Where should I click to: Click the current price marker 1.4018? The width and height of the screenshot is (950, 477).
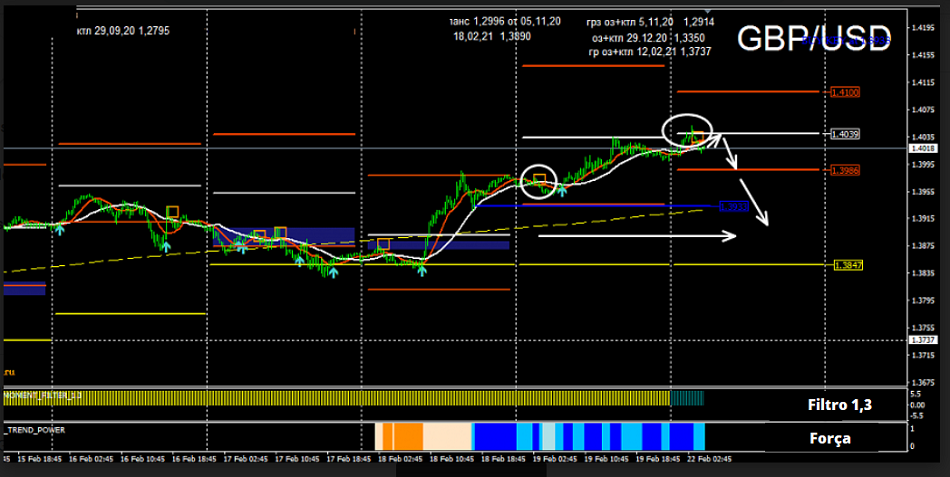pos(922,149)
